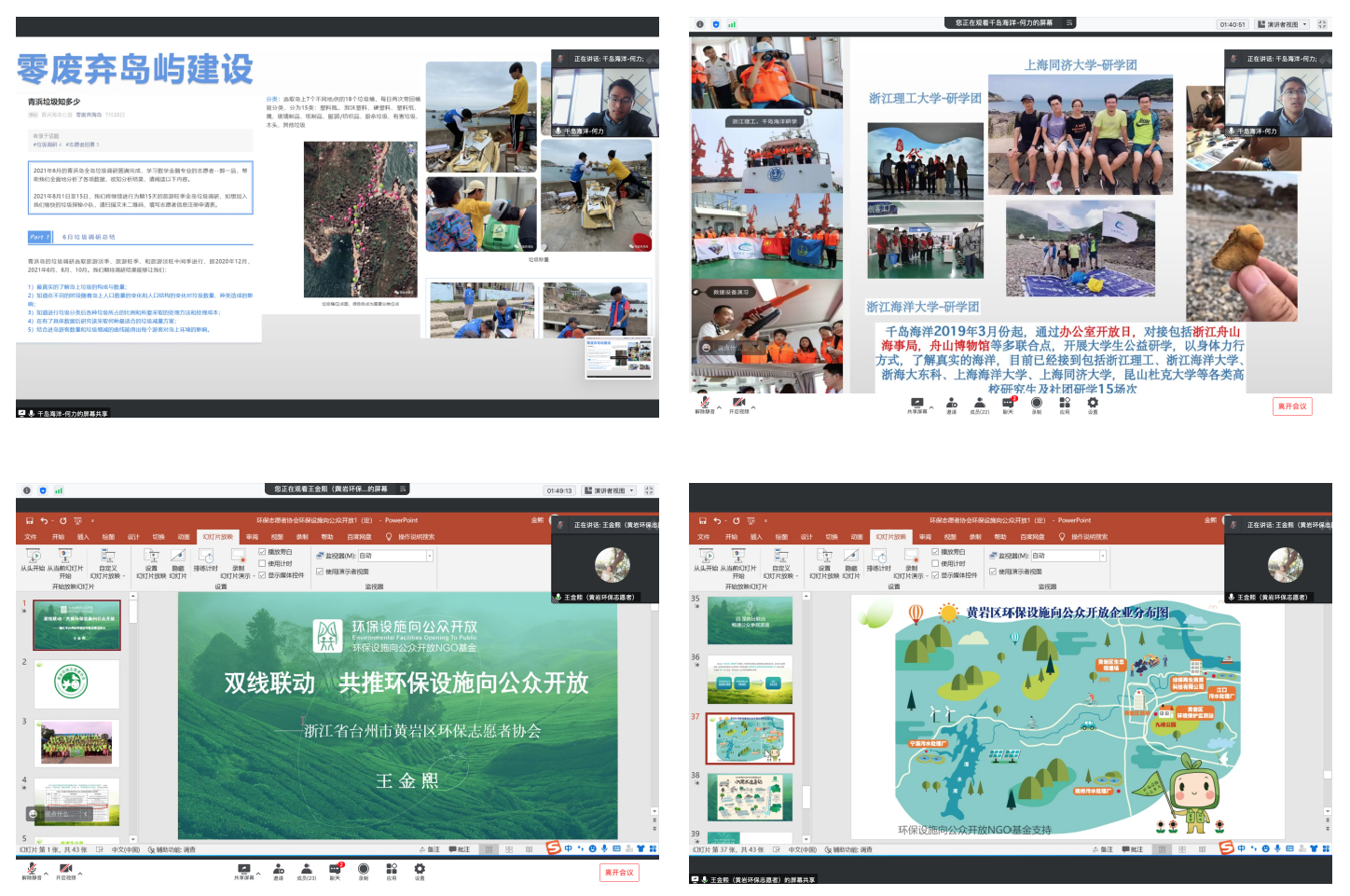This screenshot has width=1350, height=896.
Task: Click blue security shield icon in the 01:40:51 window
Action: [716, 24]
